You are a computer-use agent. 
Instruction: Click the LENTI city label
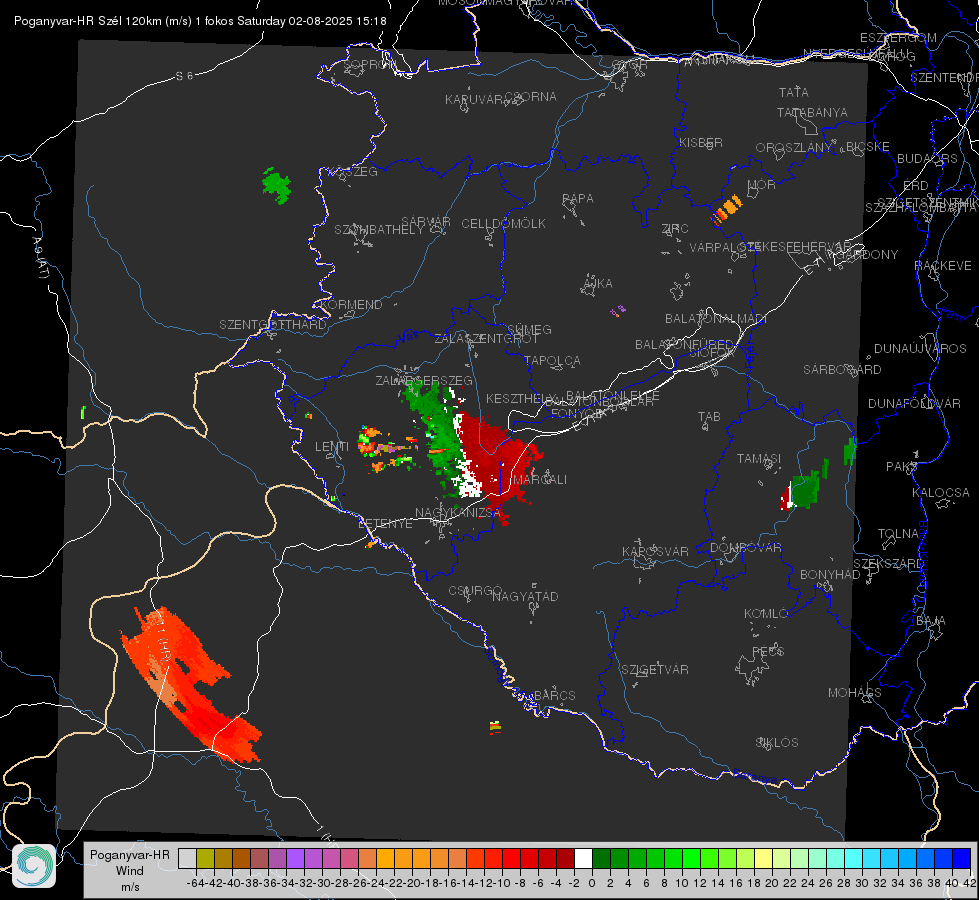[332, 447]
